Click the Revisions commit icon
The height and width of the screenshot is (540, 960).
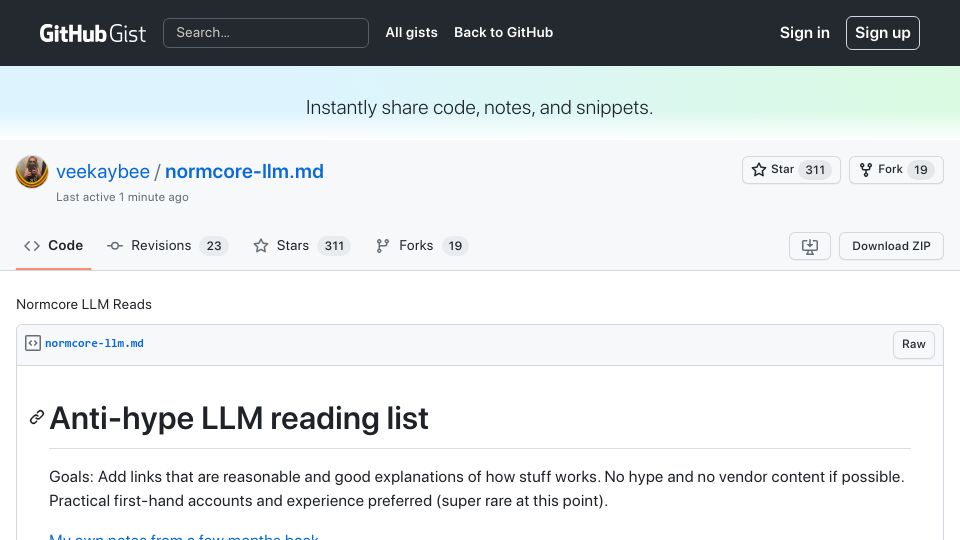tap(114, 246)
